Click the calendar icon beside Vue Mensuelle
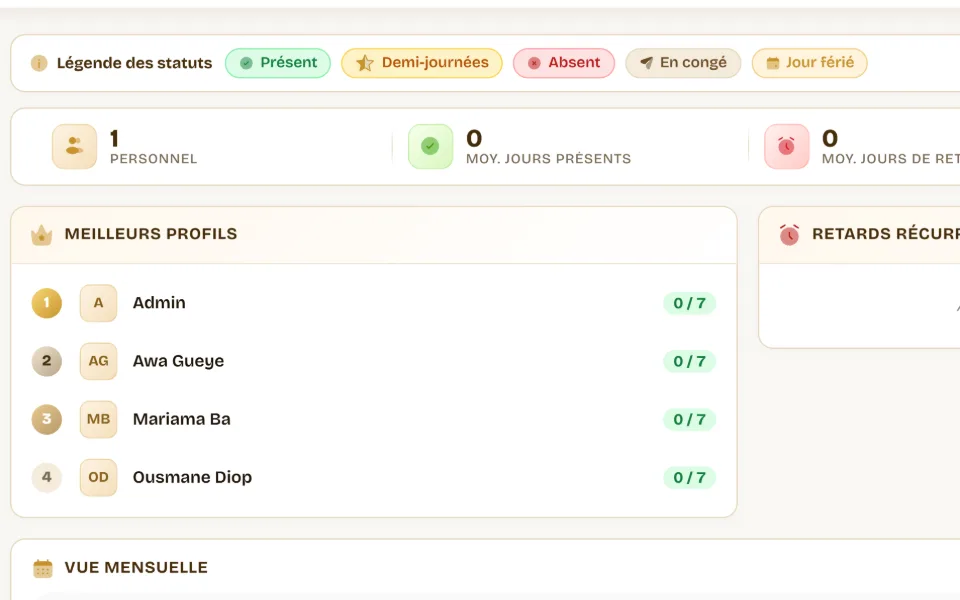Viewport: 960px width, 600px height. point(43,568)
